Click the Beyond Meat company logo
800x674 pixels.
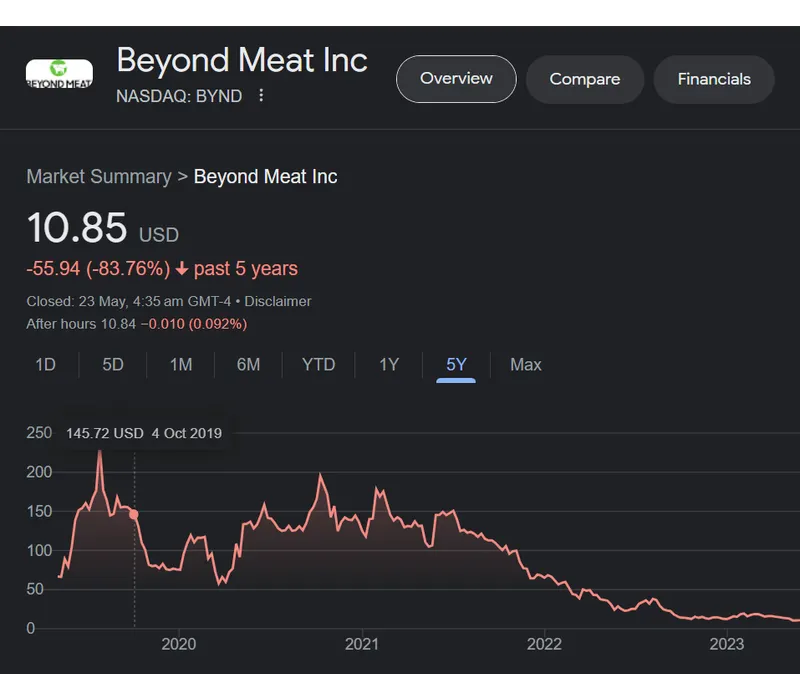click(59, 73)
